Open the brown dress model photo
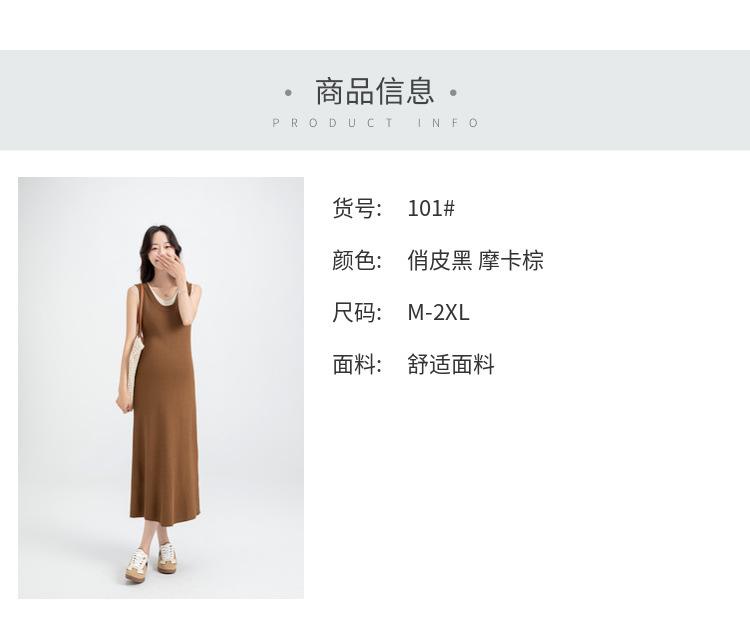 [161, 388]
